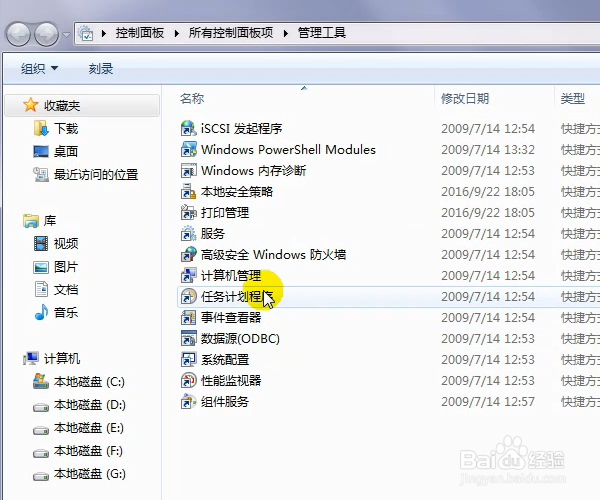Click the 音乐 note icon
The image size is (600, 500).
[41, 313]
